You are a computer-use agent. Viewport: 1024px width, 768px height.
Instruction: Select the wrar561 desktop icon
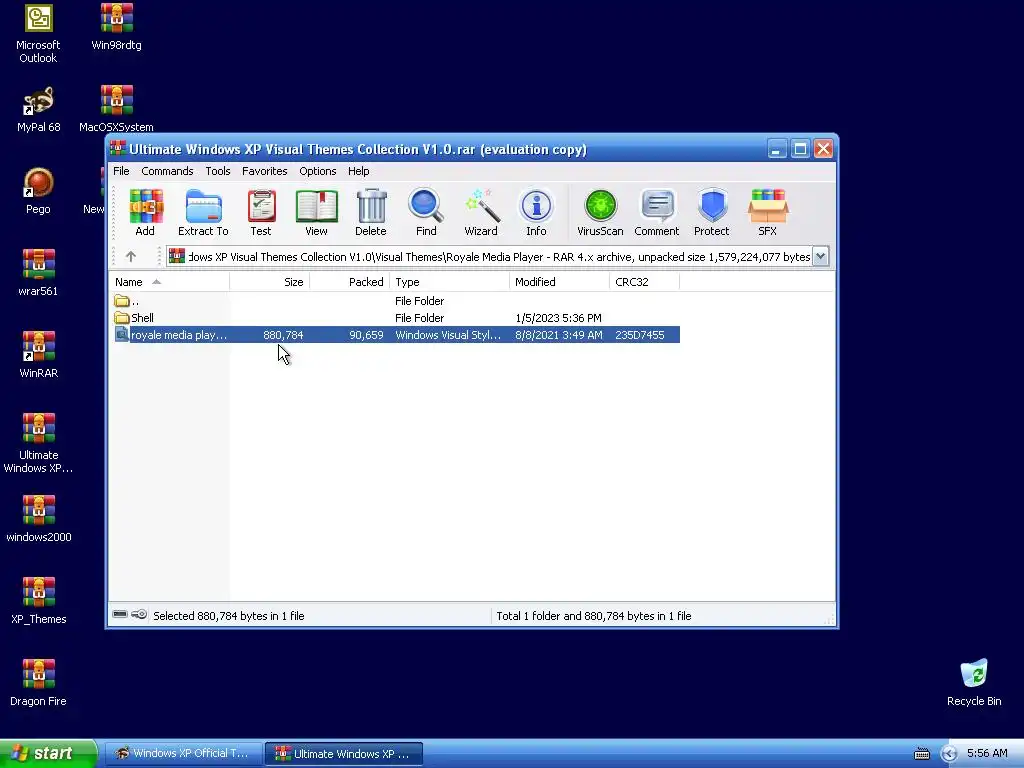pos(38,274)
